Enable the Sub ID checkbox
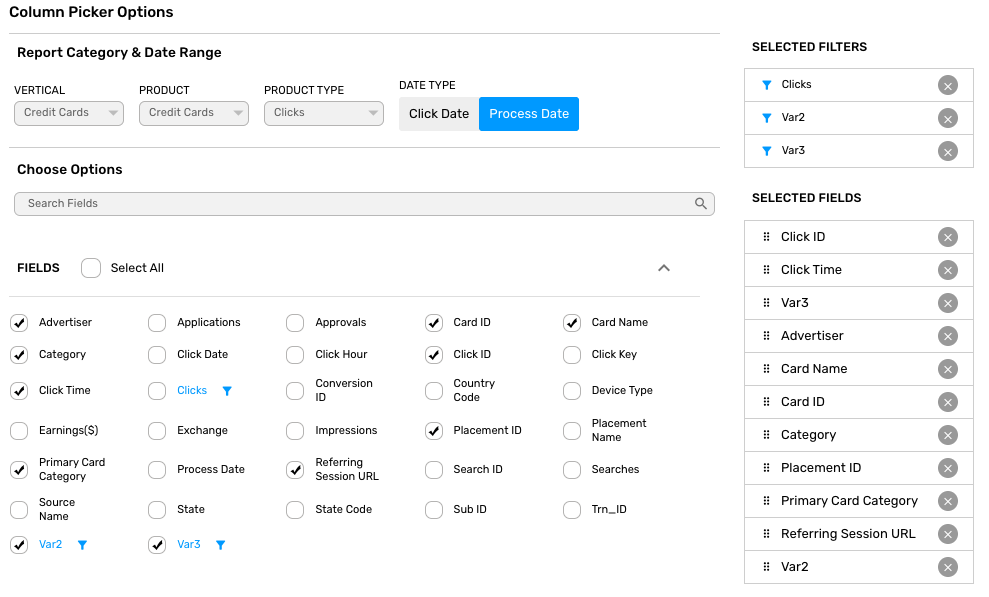 (433, 509)
